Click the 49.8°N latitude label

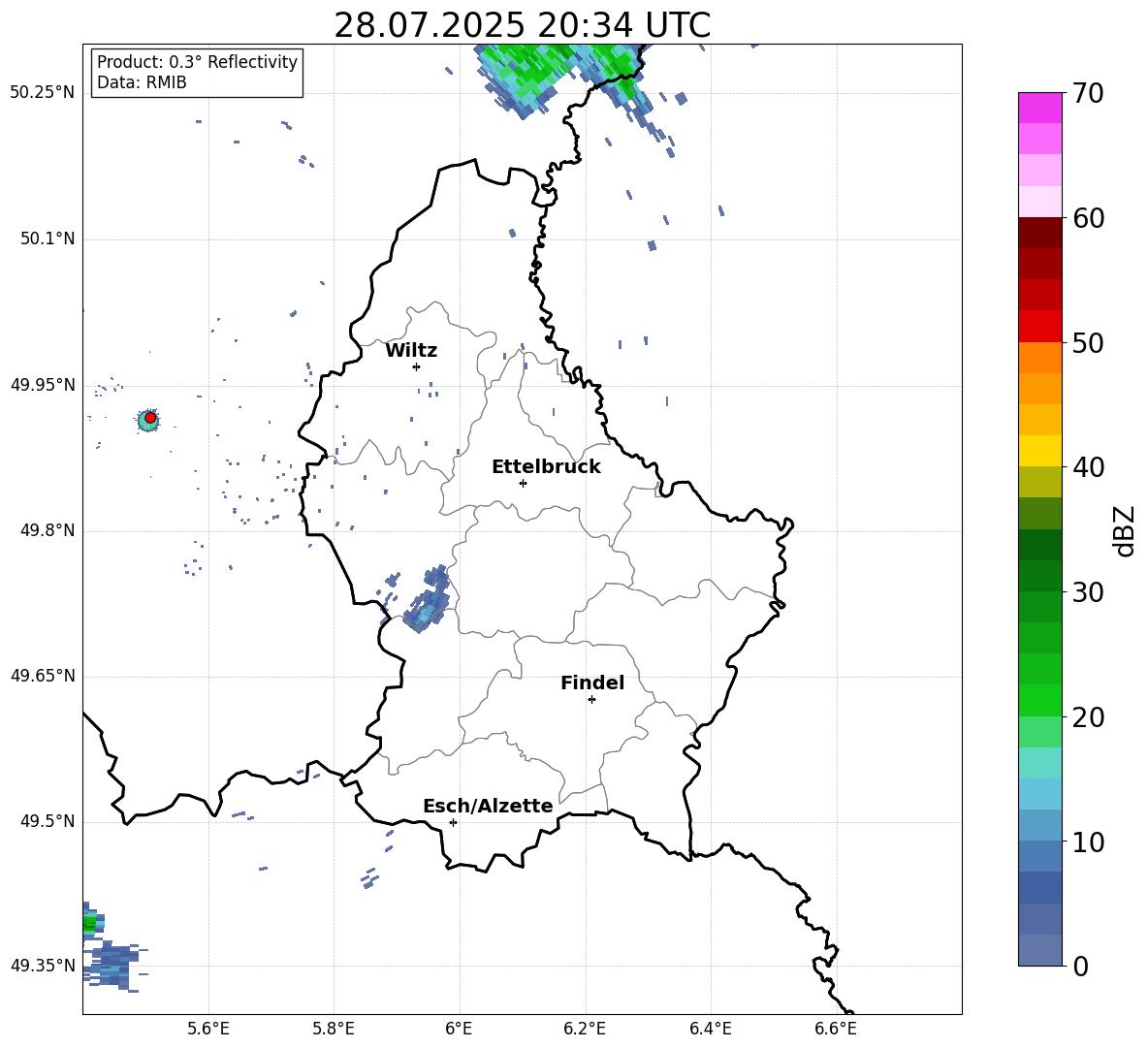click(47, 530)
